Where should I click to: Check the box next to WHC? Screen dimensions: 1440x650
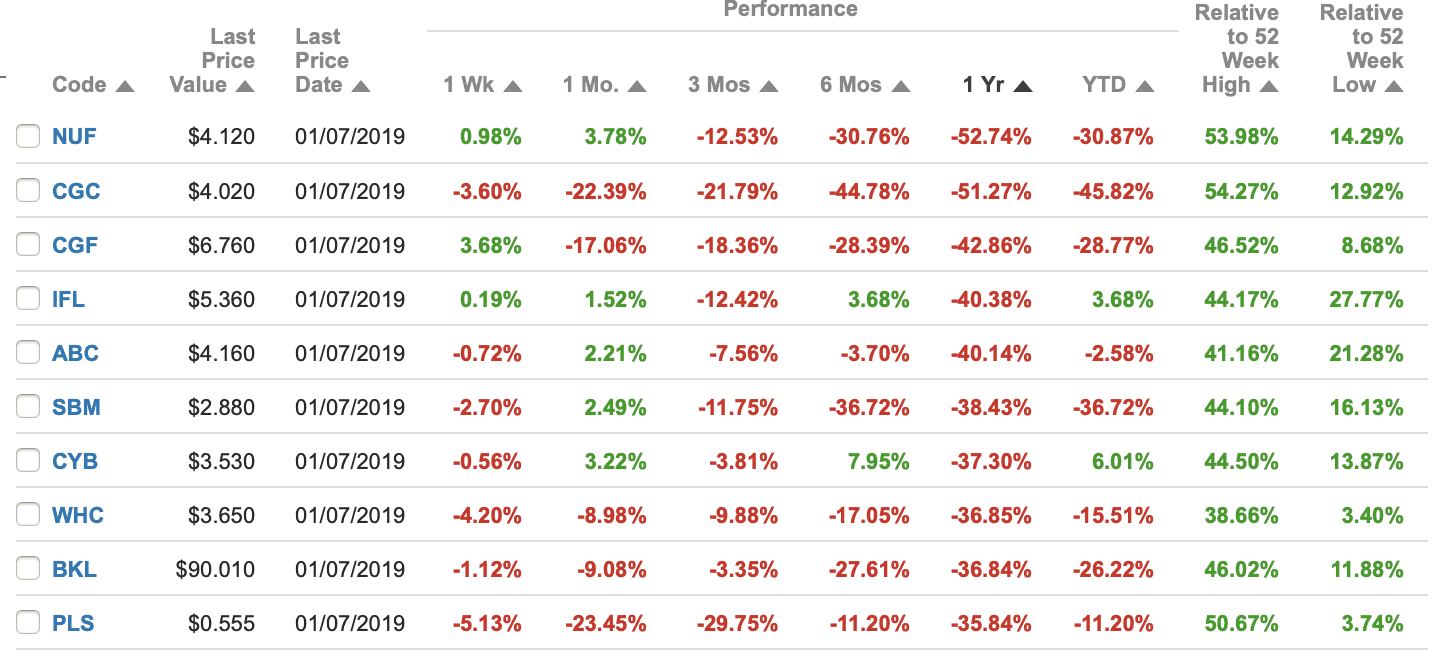point(28,515)
